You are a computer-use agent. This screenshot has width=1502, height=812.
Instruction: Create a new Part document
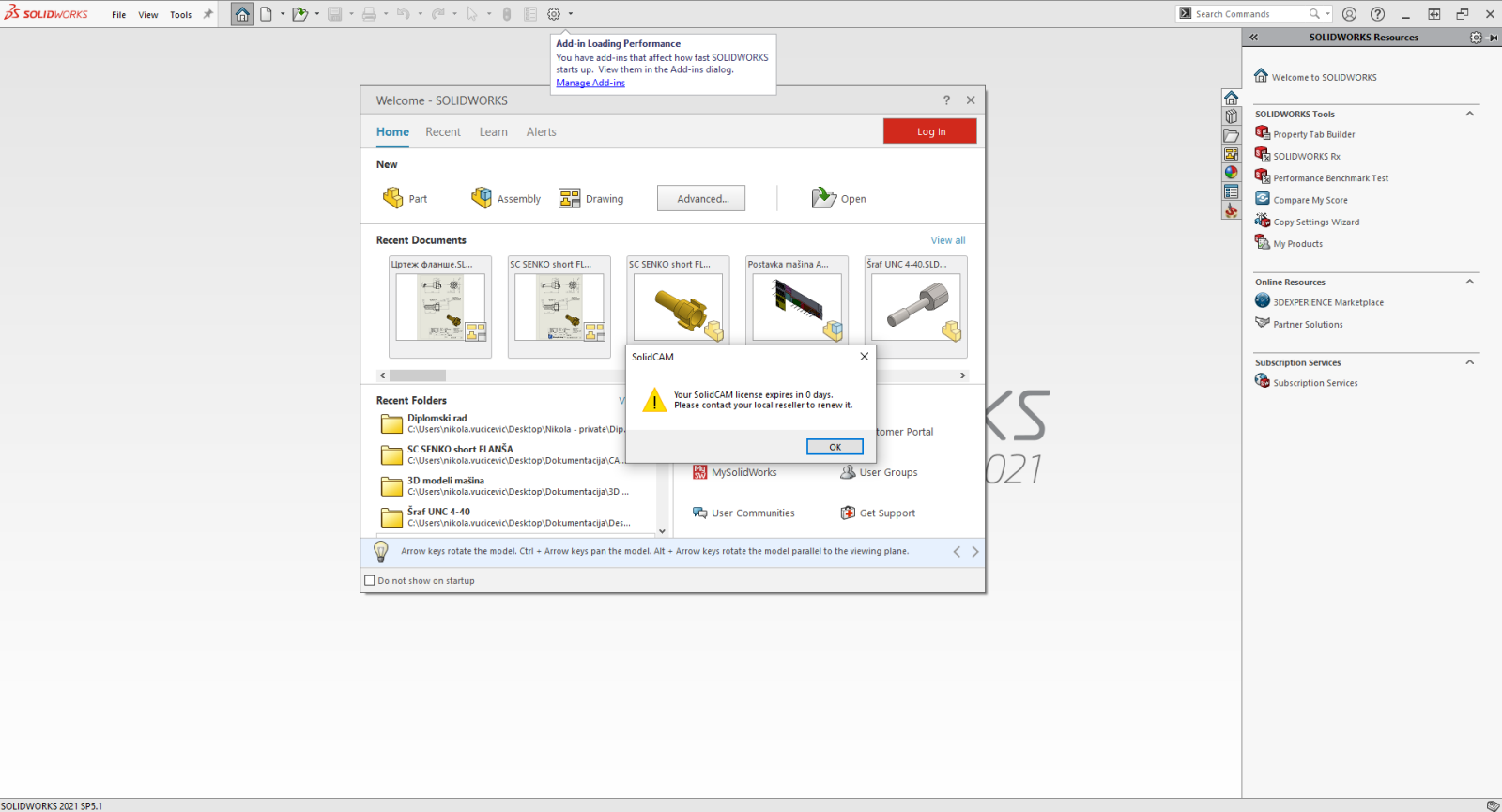405,199
